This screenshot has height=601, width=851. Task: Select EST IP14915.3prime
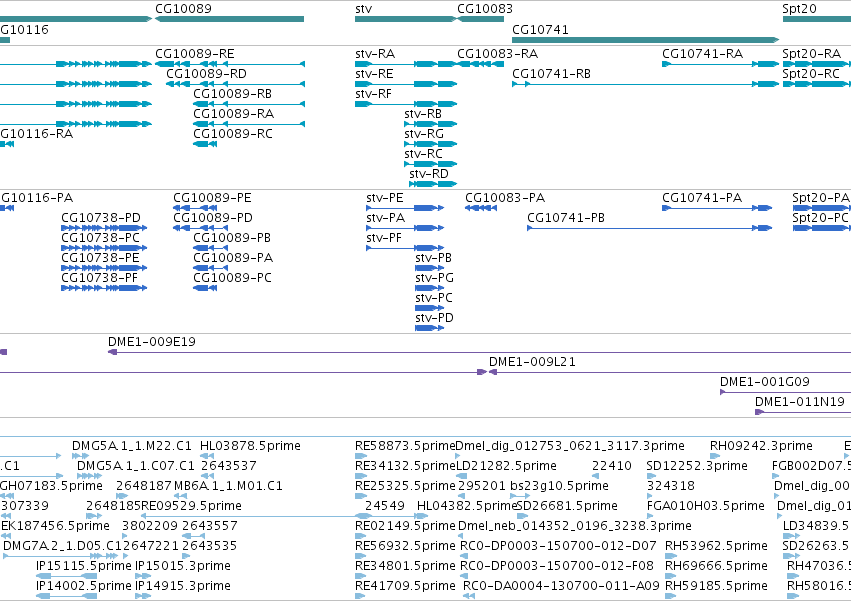(143, 596)
